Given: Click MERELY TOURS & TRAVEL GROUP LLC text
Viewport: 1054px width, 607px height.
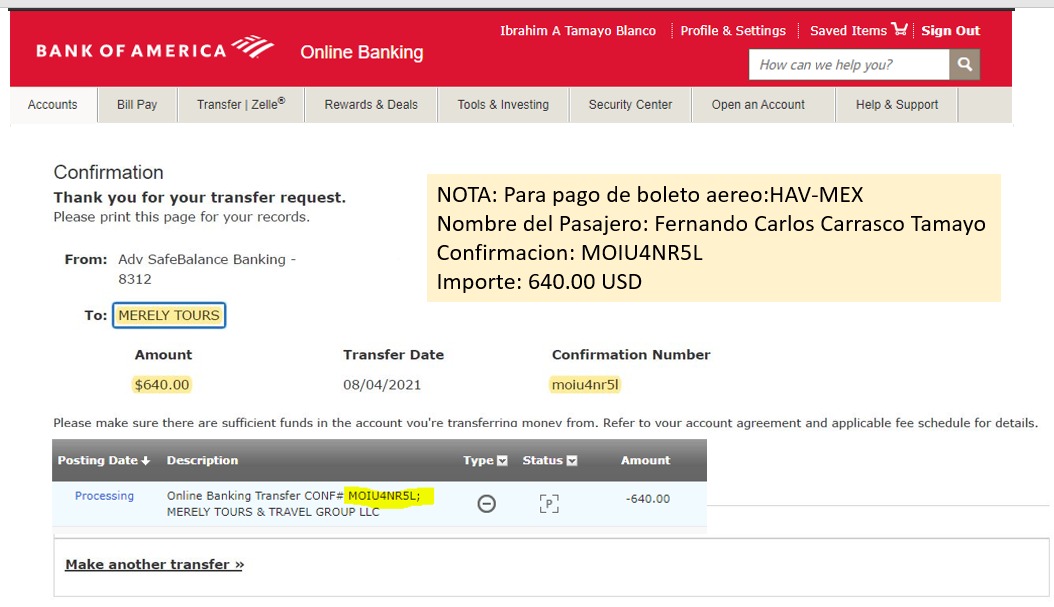Looking at the screenshot, I should [273, 512].
